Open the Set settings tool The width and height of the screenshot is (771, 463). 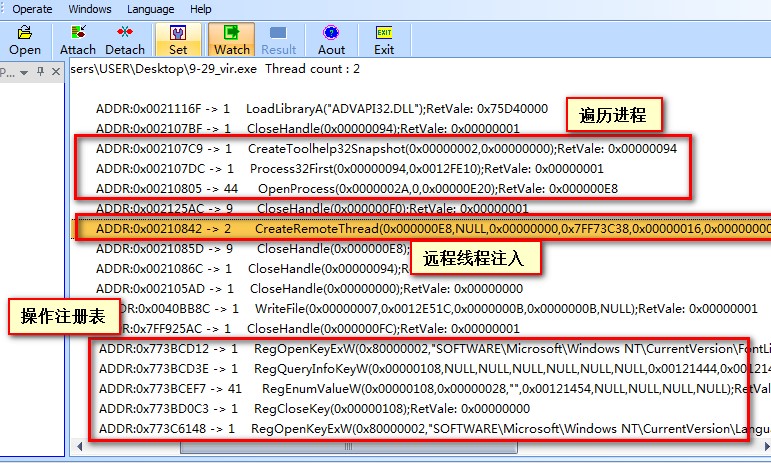pos(178,40)
